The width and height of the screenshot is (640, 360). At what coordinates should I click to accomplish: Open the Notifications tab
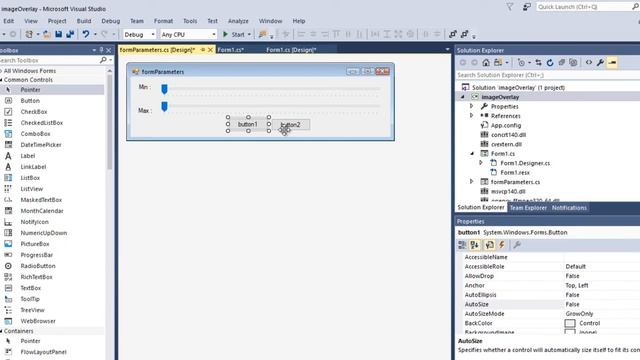569,208
